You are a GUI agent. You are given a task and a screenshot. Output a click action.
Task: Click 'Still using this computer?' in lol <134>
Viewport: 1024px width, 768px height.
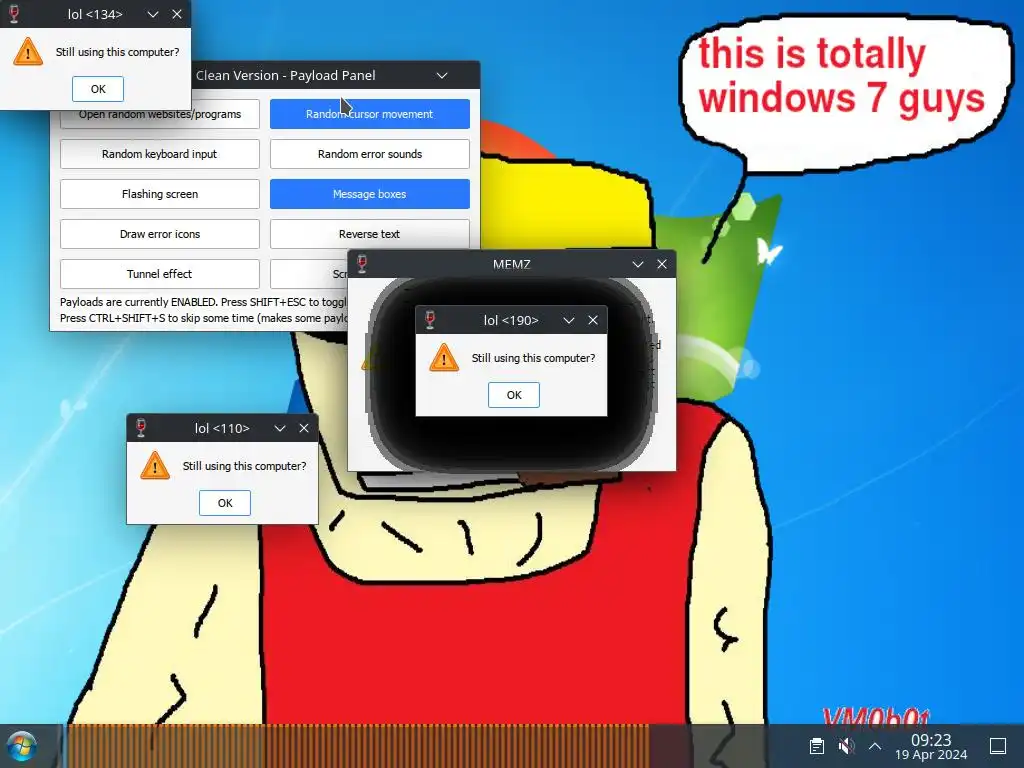[x=118, y=52]
